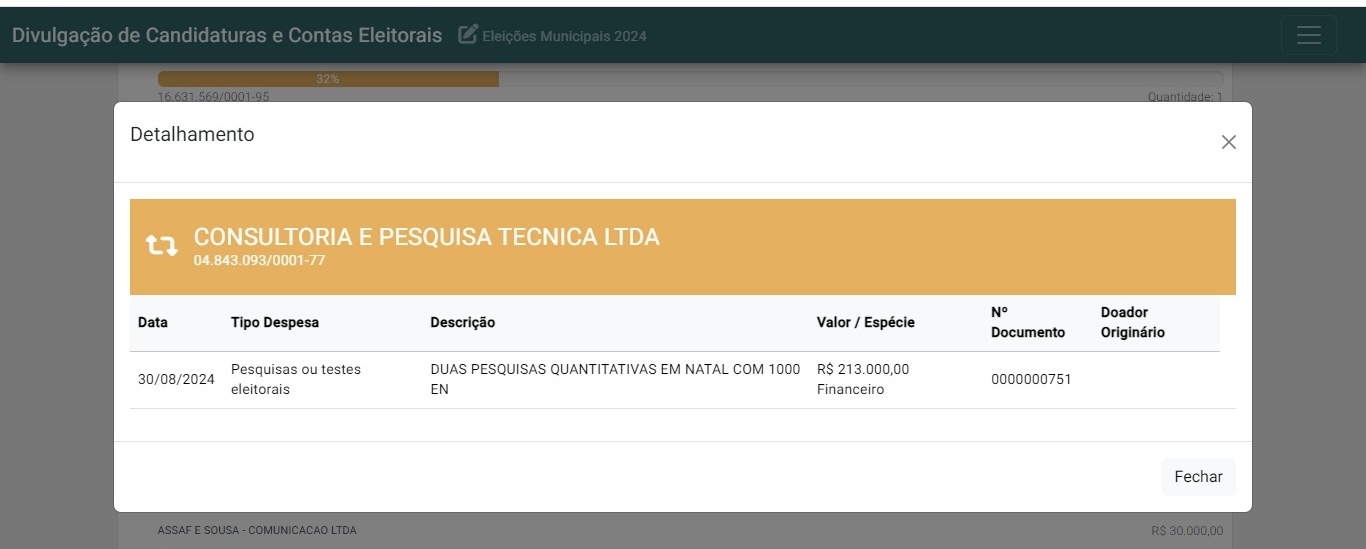Click the edit pencil icon near Eleições
The image size is (1366, 549).
[467, 35]
